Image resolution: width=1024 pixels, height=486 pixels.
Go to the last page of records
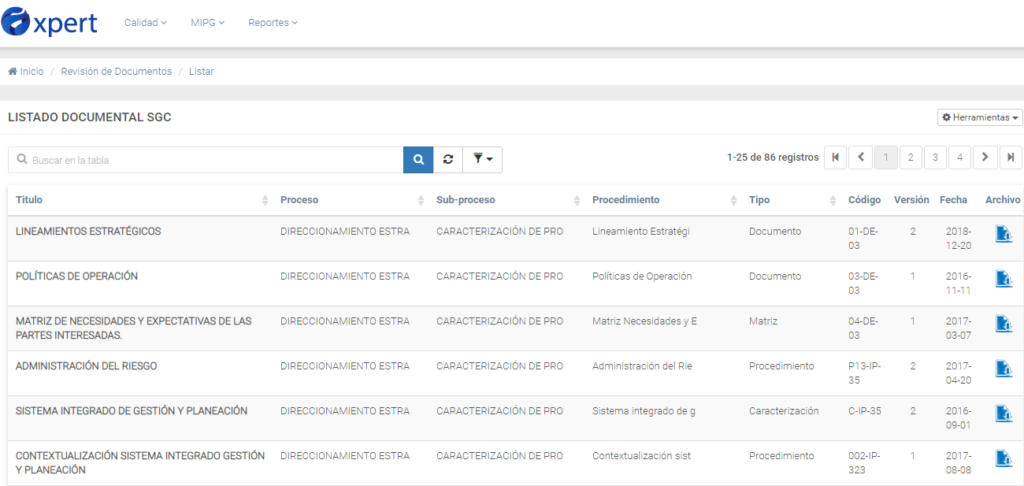(x=1011, y=157)
